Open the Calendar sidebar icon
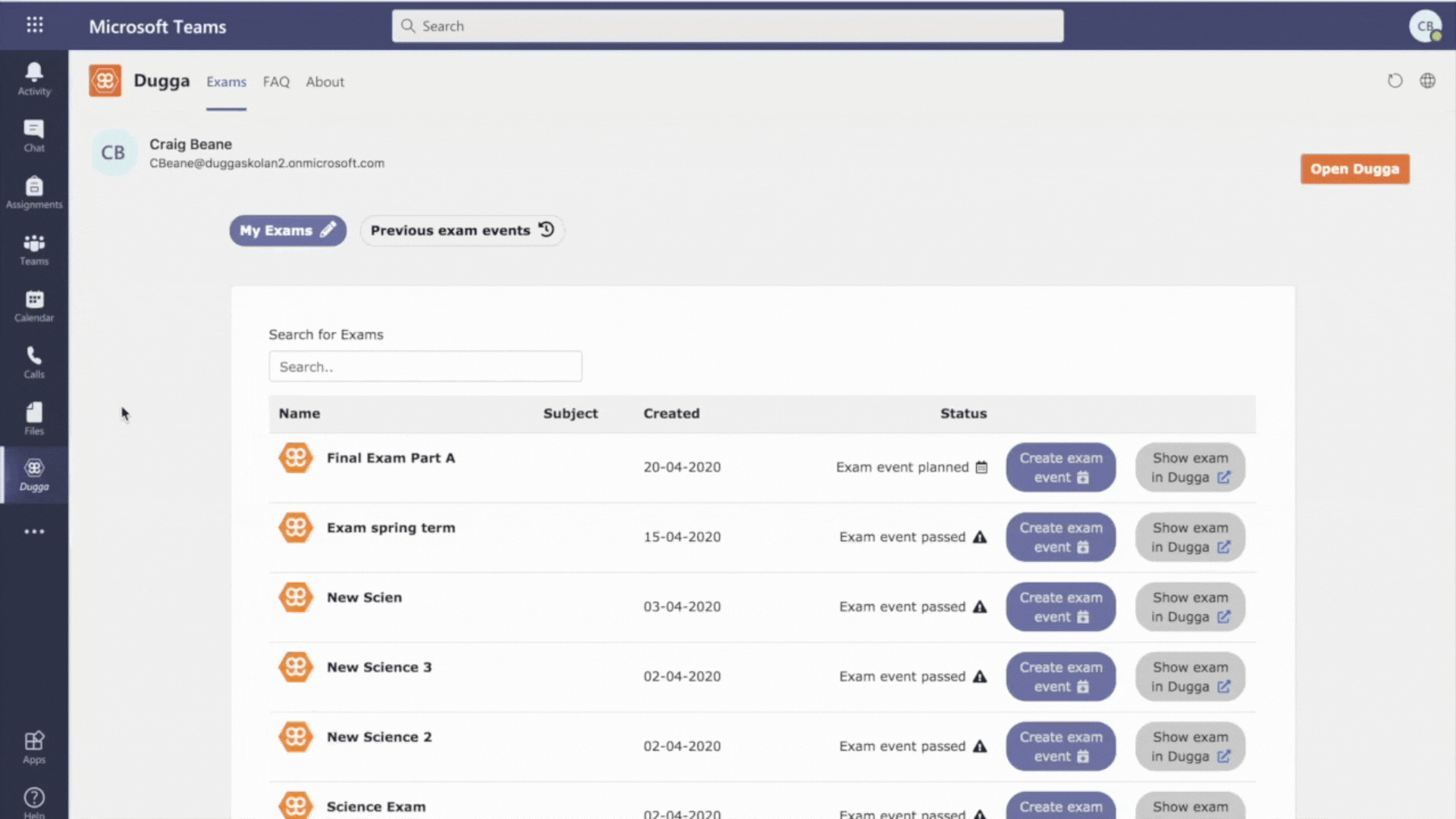 34,306
